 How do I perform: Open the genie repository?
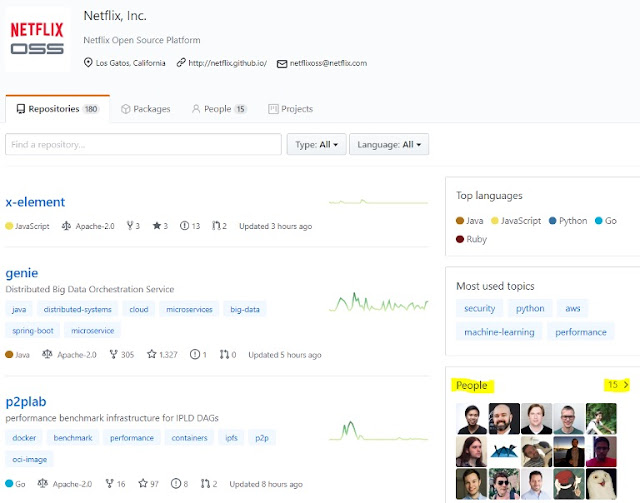[x=22, y=273]
